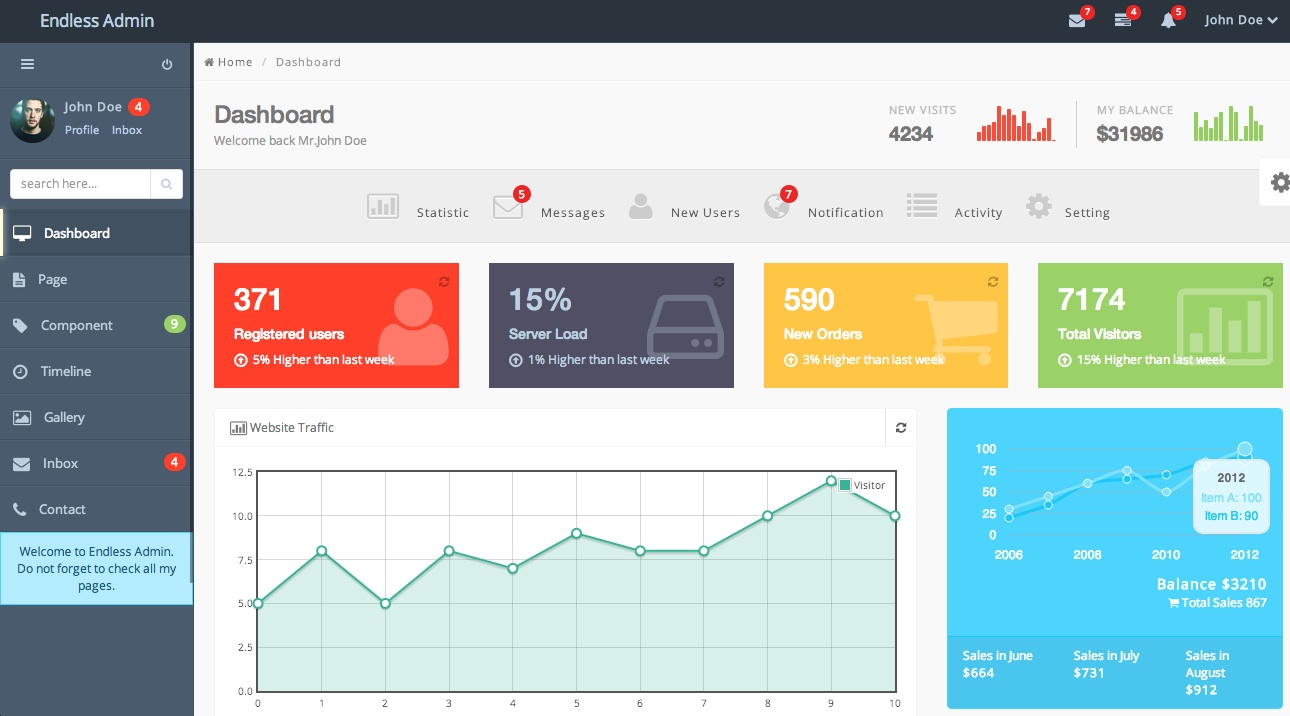Click the traffic chart point at x=9
The height and width of the screenshot is (716, 1290).
(x=831, y=481)
